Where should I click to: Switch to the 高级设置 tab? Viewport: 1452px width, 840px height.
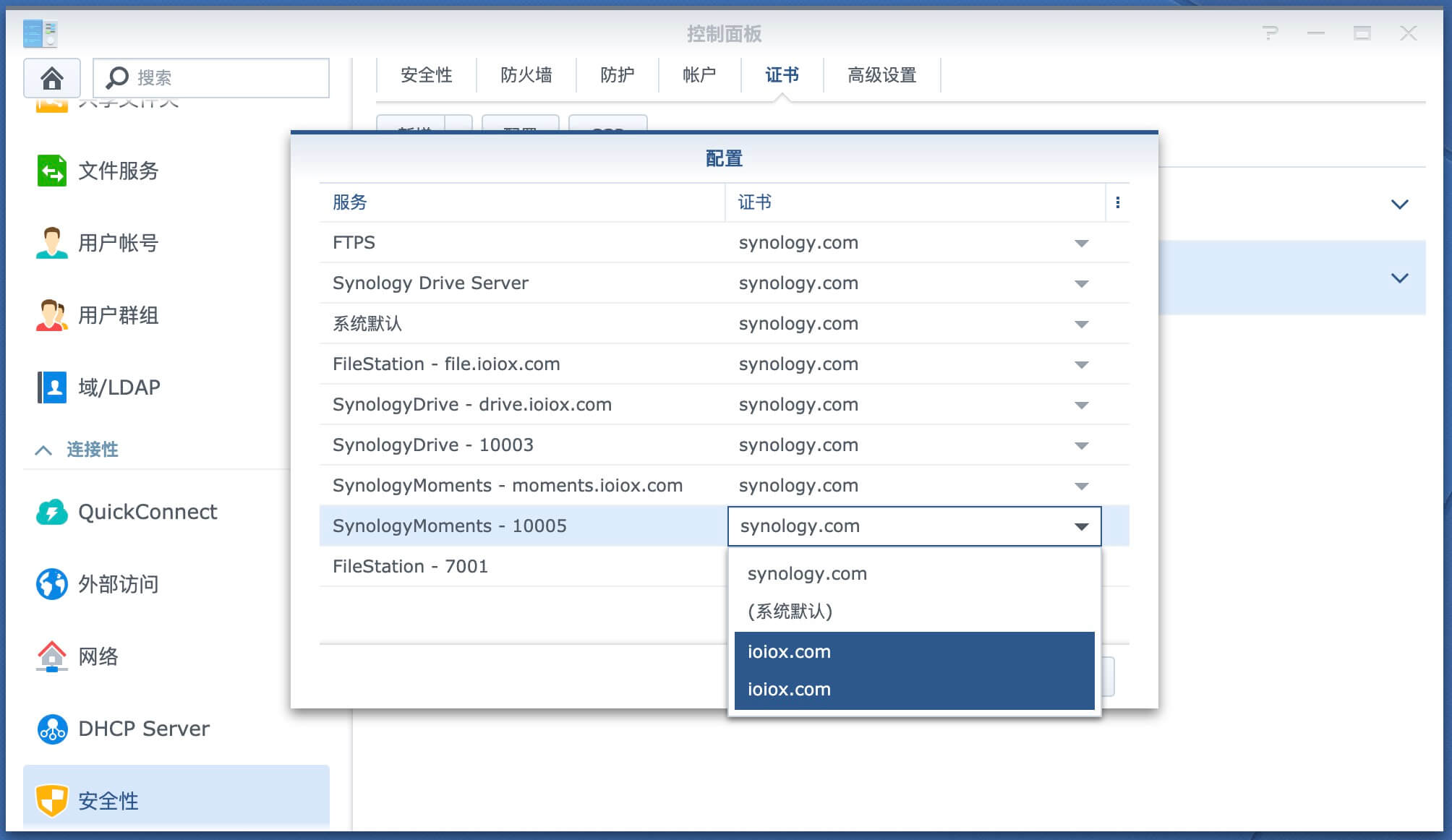tap(881, 75)
